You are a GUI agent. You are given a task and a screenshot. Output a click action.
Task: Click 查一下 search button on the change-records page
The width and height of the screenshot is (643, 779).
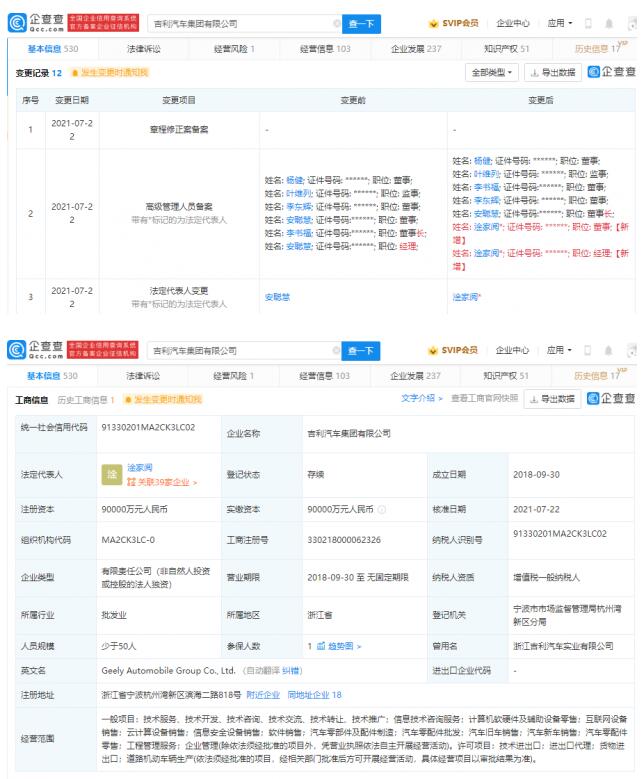click(x=361, y=23)
